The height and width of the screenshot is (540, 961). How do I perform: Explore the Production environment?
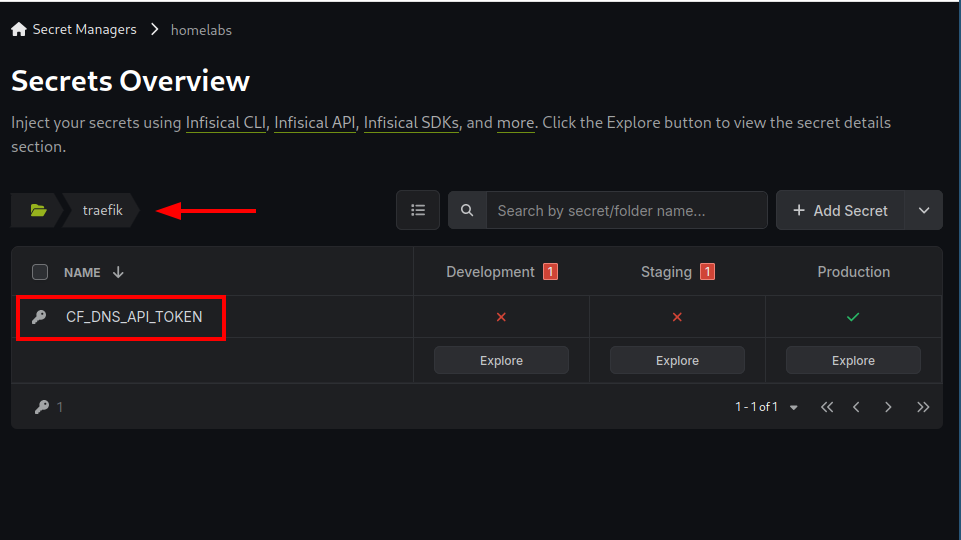853,360
